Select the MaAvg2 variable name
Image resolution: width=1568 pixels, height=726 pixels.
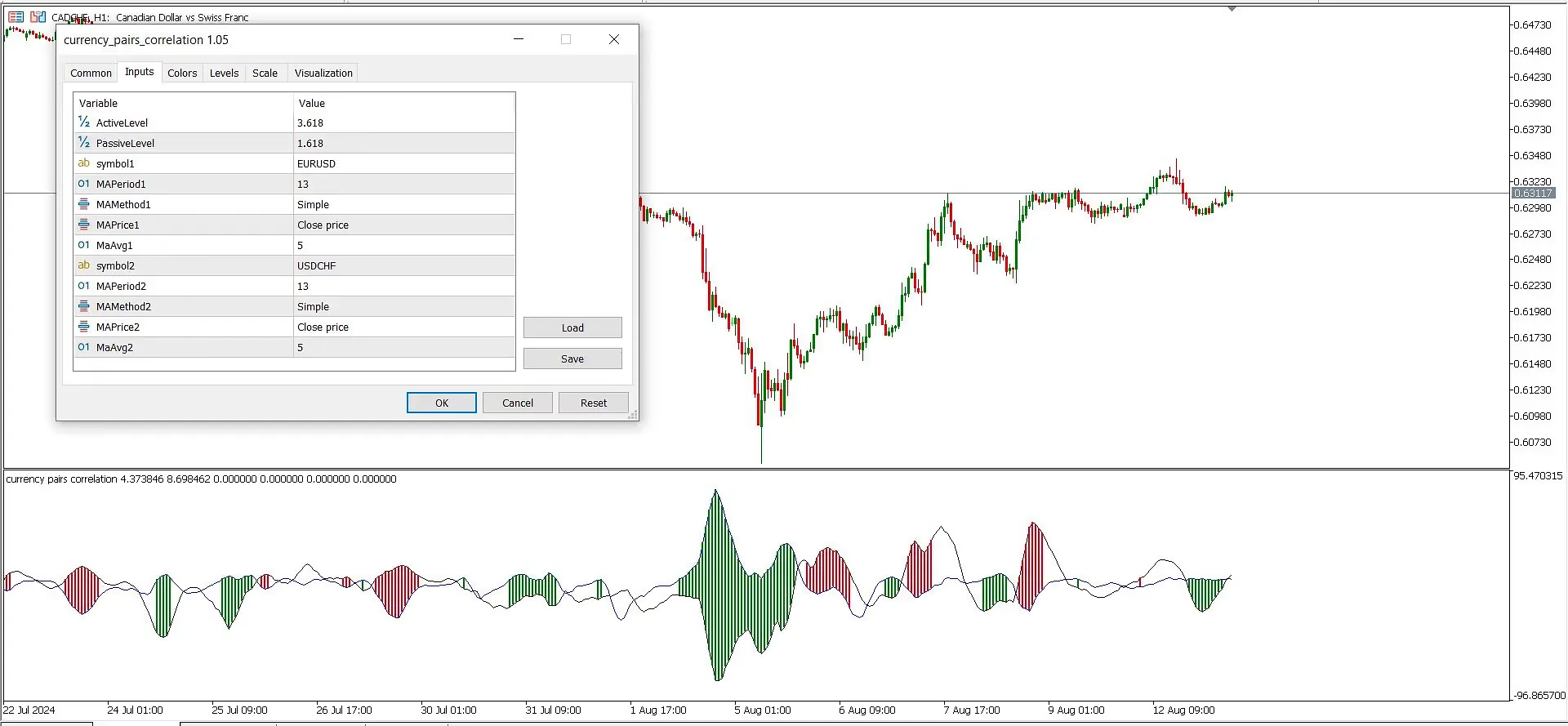coord(114,347)
